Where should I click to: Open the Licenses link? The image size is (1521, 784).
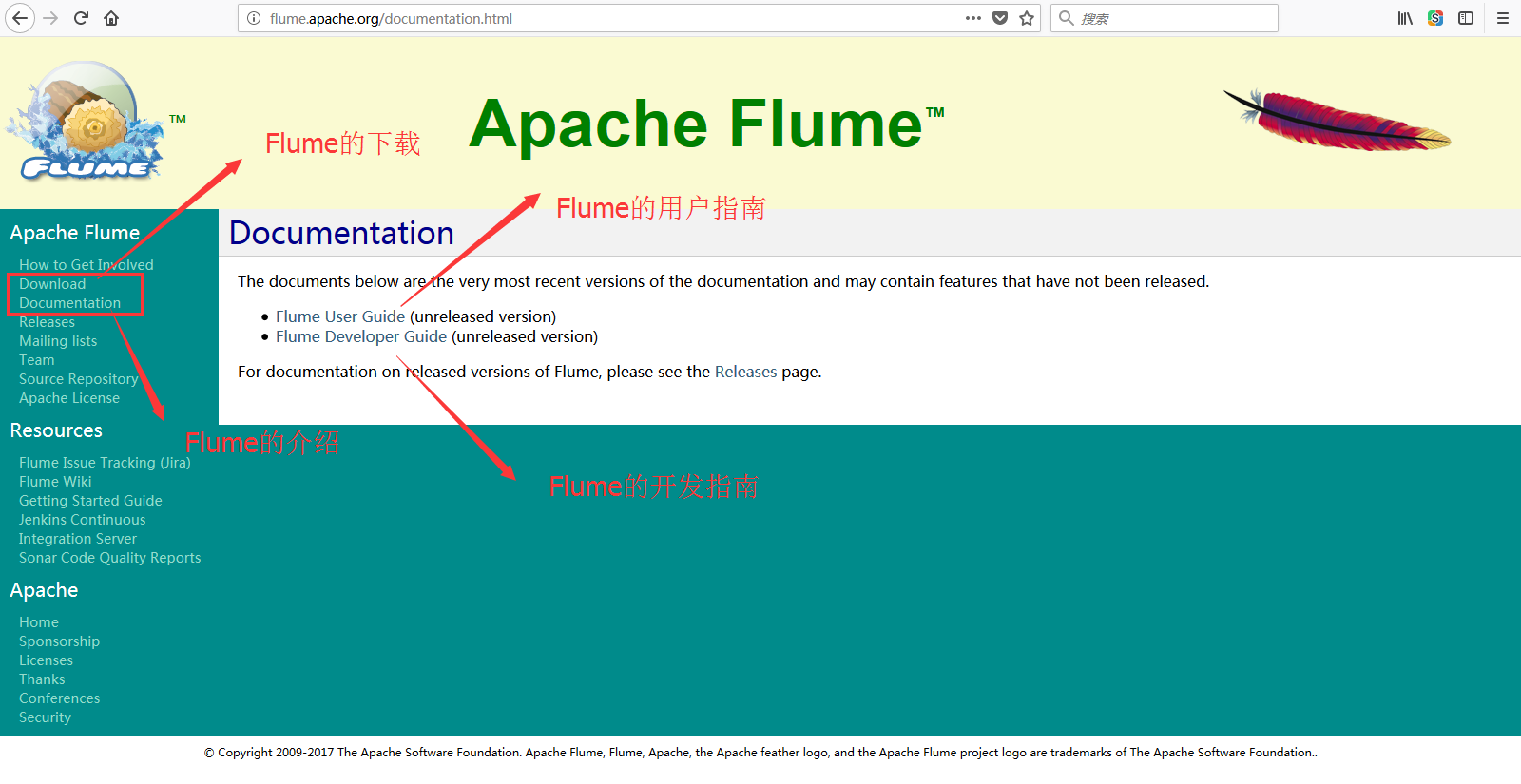[46, 660]
